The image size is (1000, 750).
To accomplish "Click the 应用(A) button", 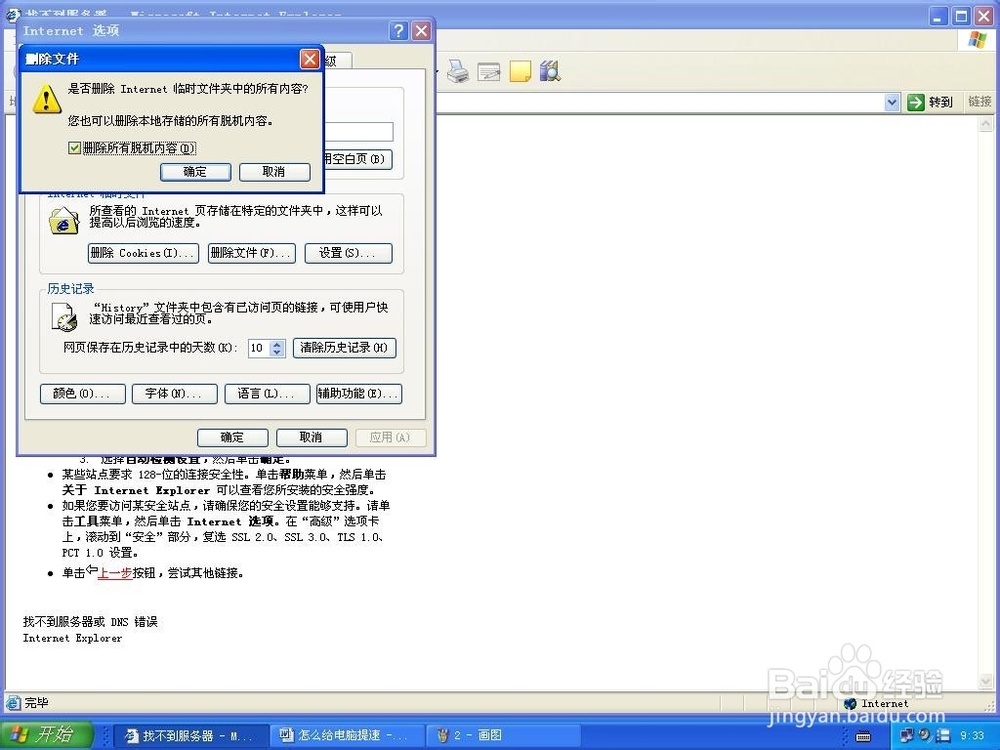I will pyautogui.click(x=390, y=438).
